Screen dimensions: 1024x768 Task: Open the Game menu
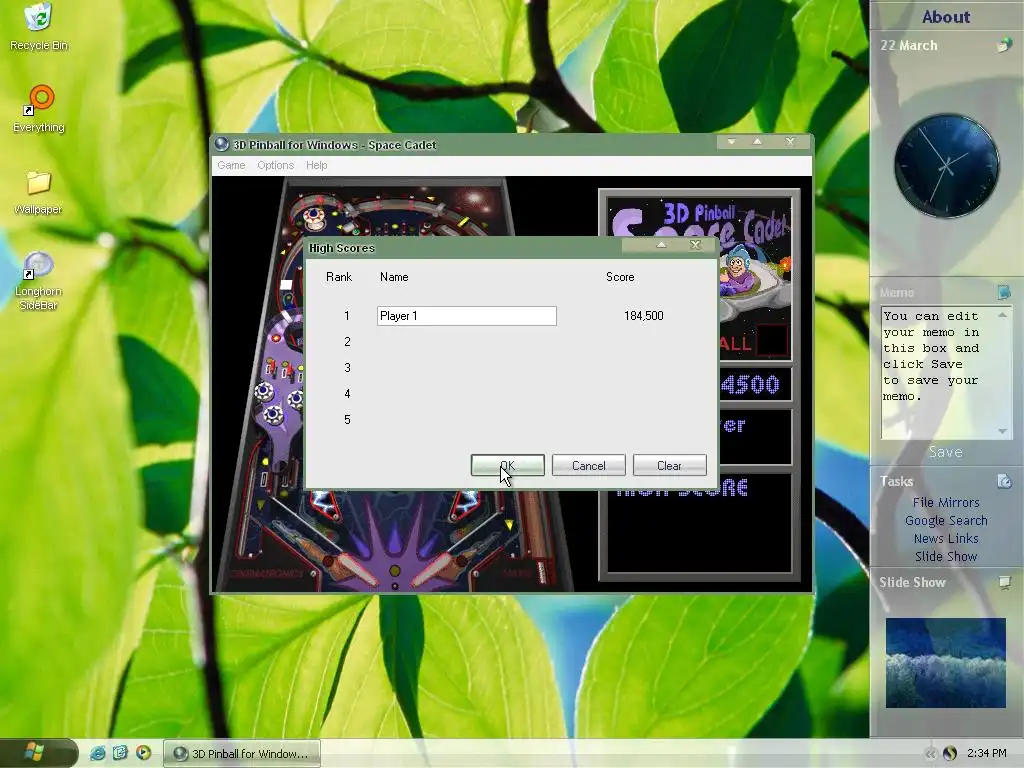pos(231,165)
